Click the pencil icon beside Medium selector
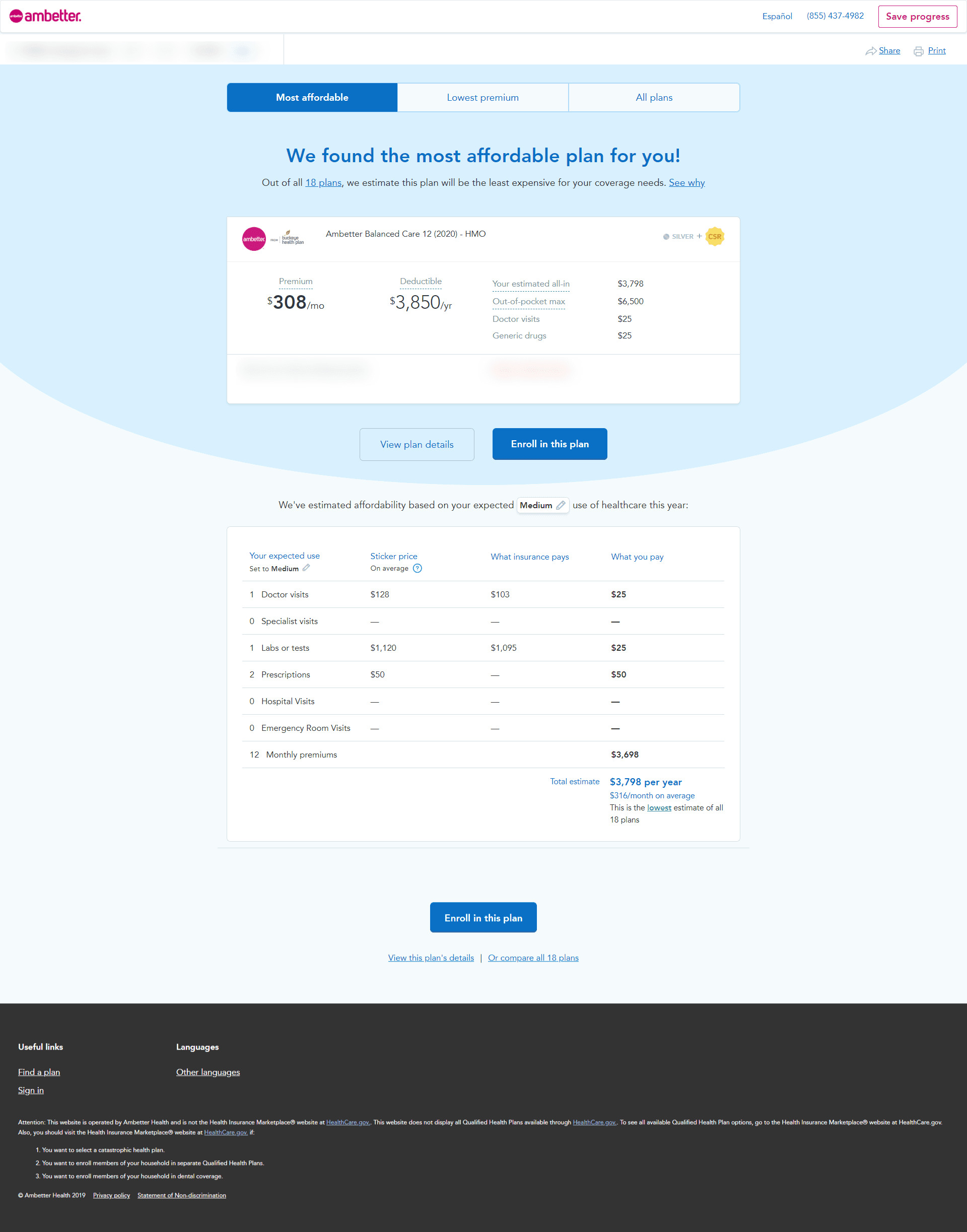 tap(561, 505)
